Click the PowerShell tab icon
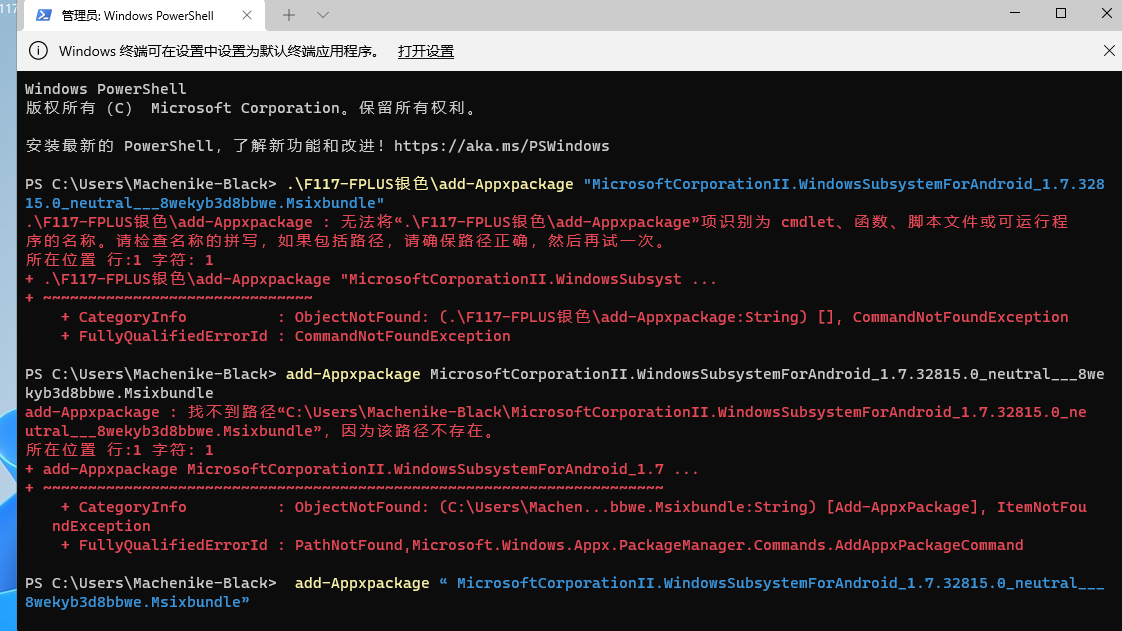 (44, 15)
